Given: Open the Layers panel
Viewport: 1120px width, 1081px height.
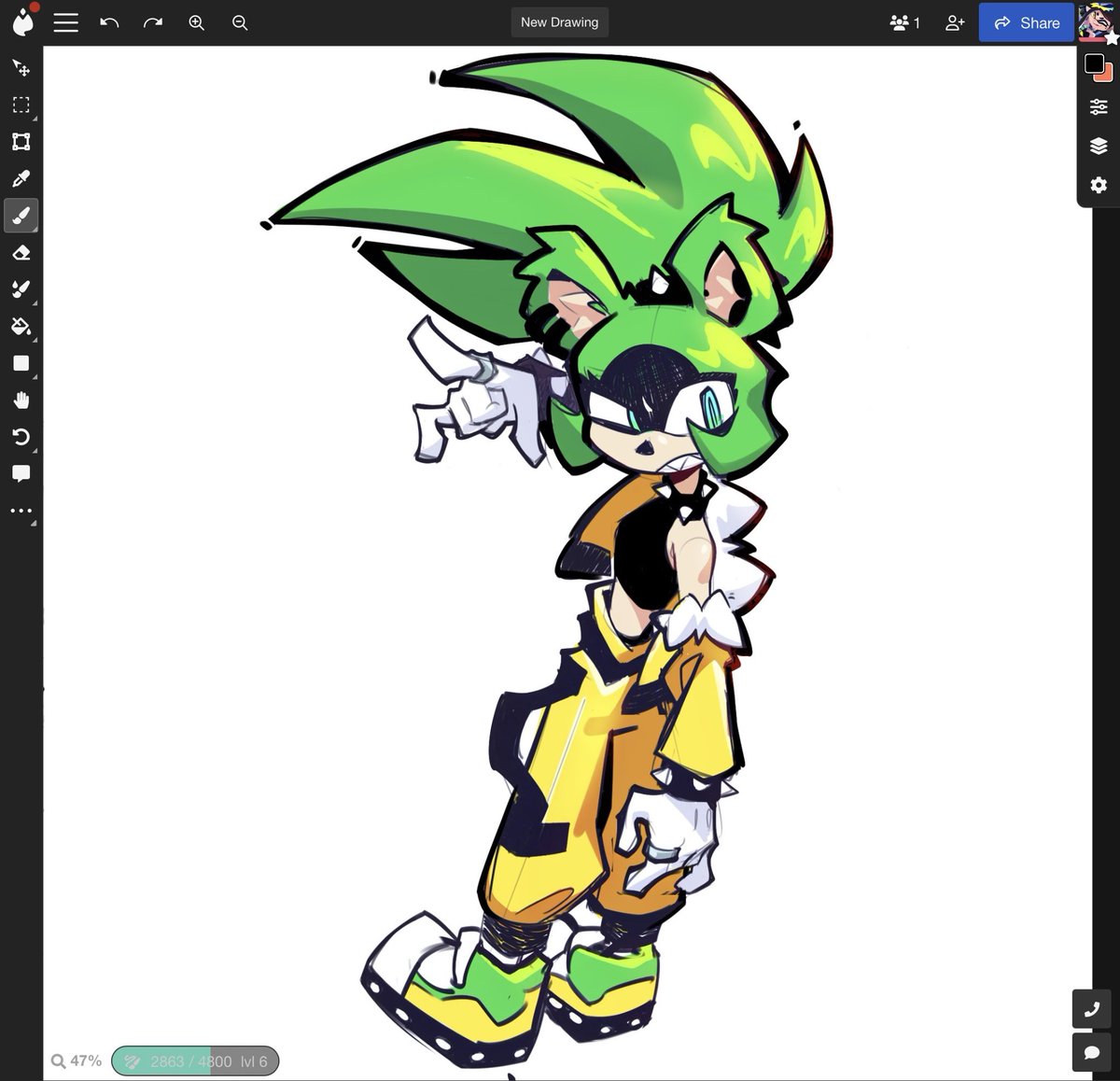Looking at the screenshot, I should pos(1099,146).
